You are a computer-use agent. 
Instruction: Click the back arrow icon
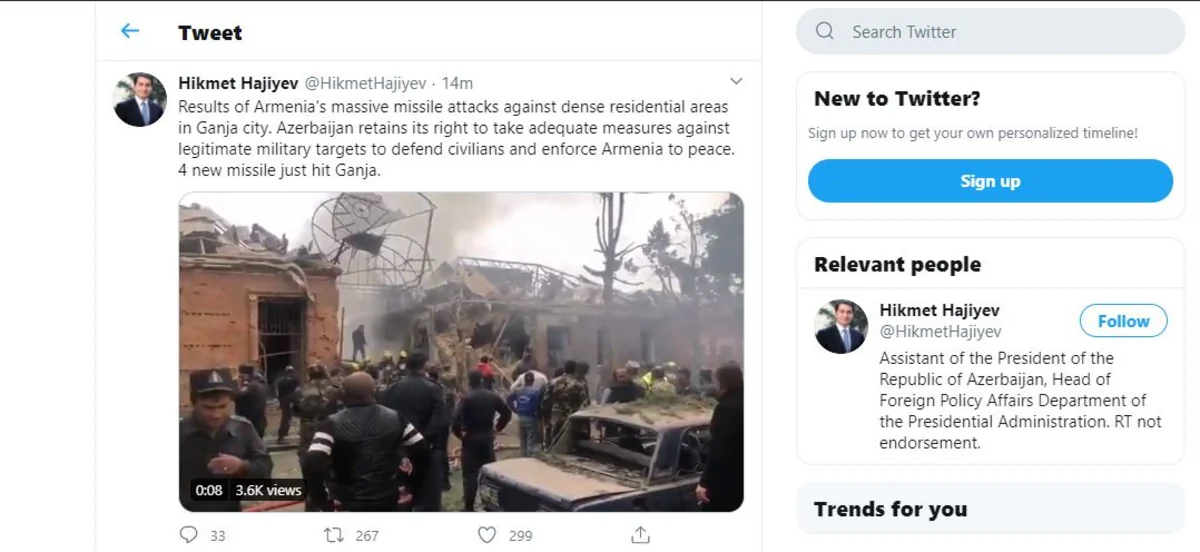pyautogui.click(x=130, y=31)
